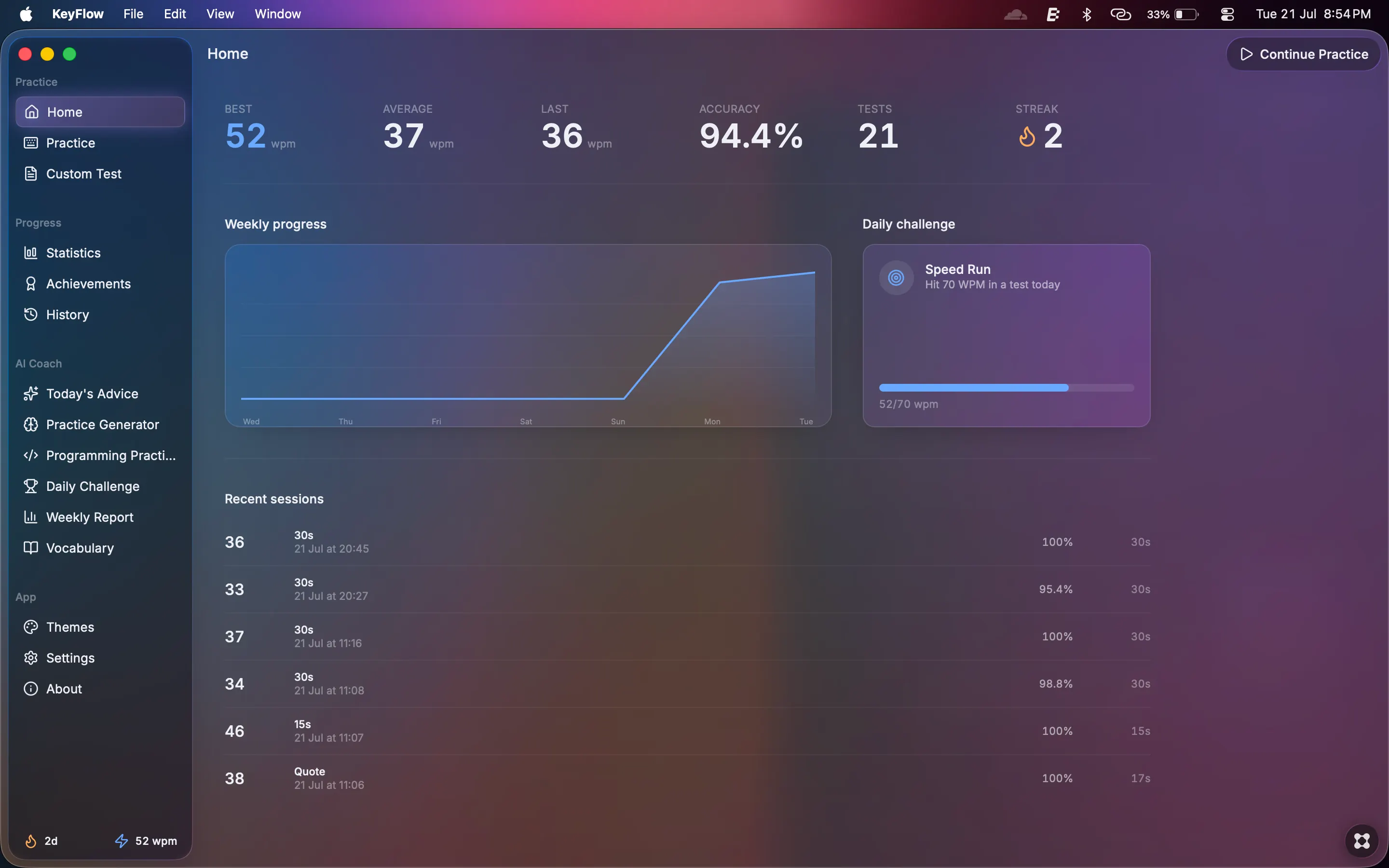This screenshot has width=1389, height=868.
Task: Click the Daily Challenge trophy icon
Action: [31, 486]
